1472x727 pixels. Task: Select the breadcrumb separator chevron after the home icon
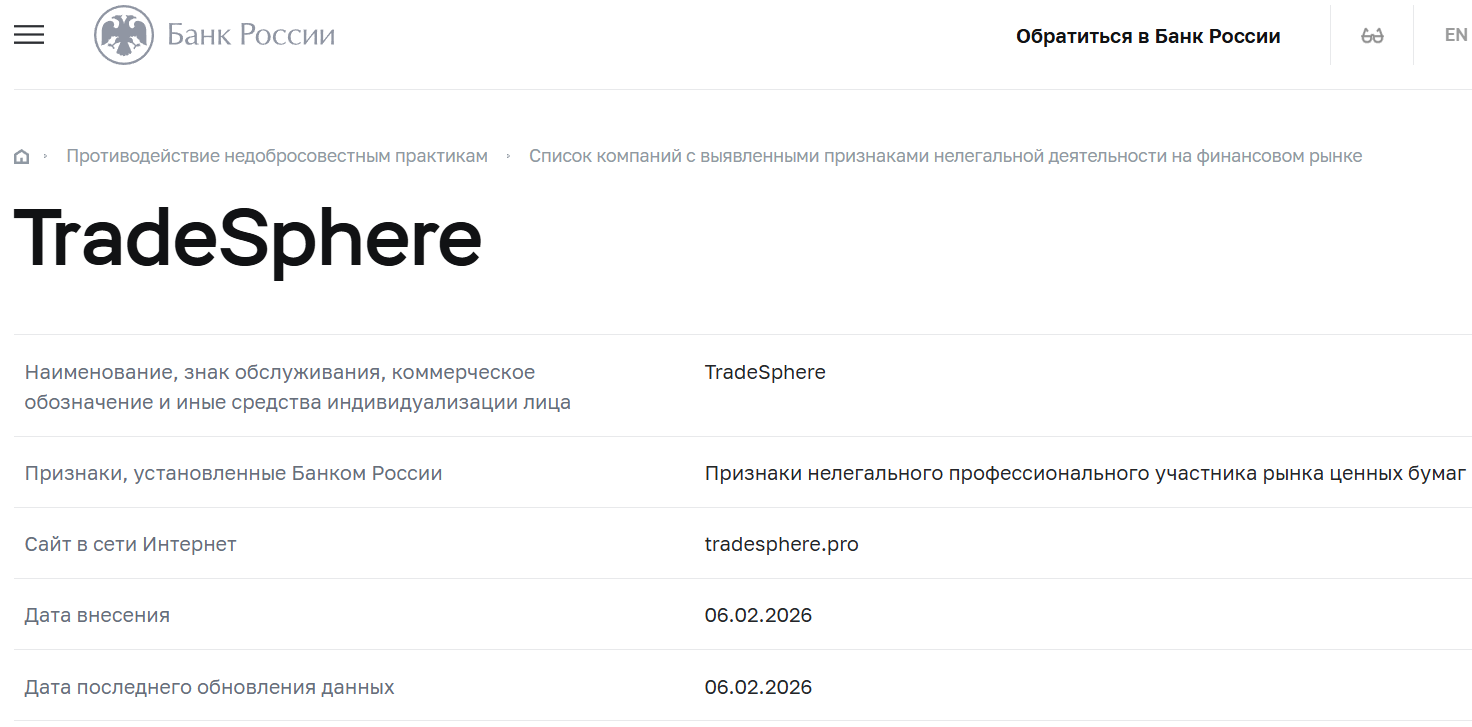(x=45, y=156)
